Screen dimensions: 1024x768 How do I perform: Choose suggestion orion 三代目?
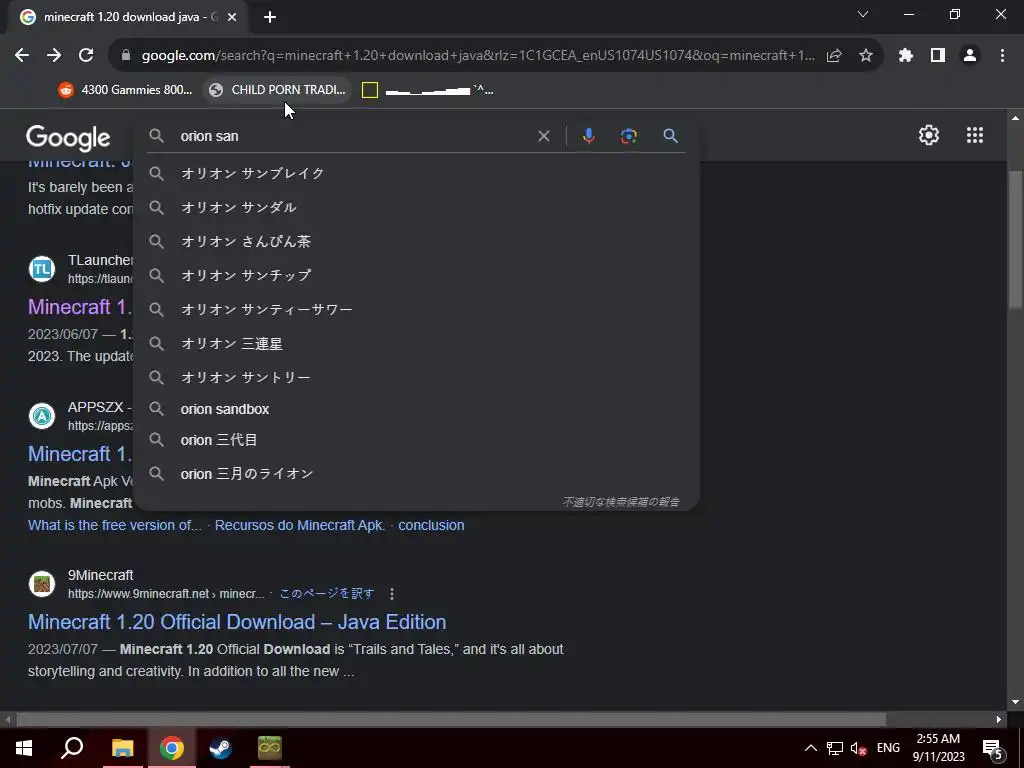point(417,440)
